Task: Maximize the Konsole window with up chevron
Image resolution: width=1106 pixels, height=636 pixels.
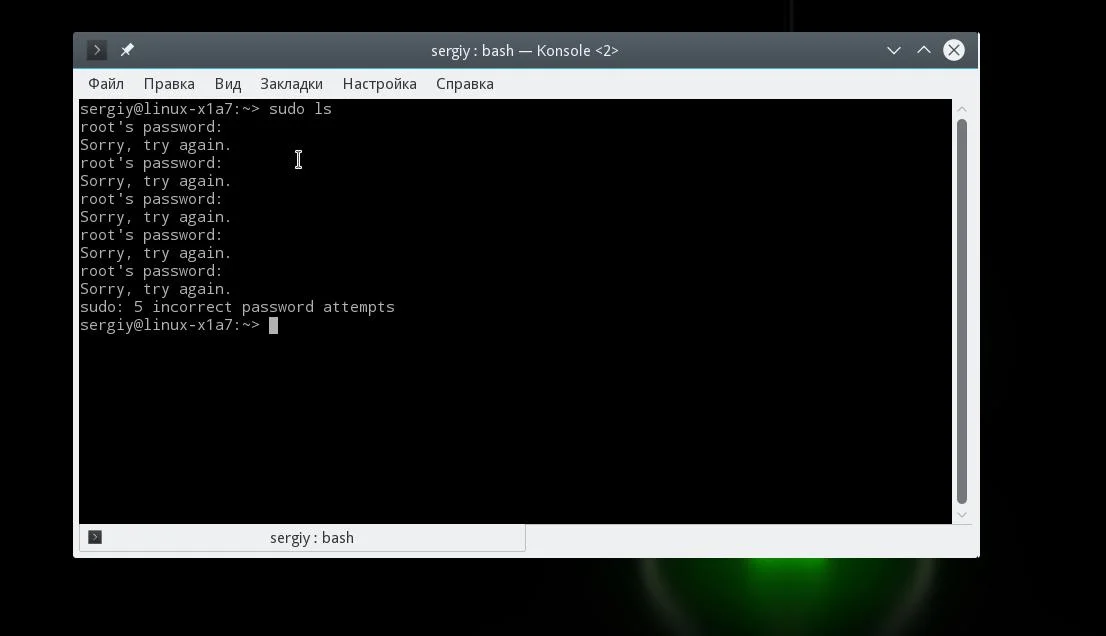Action: [x=923, y=50]
